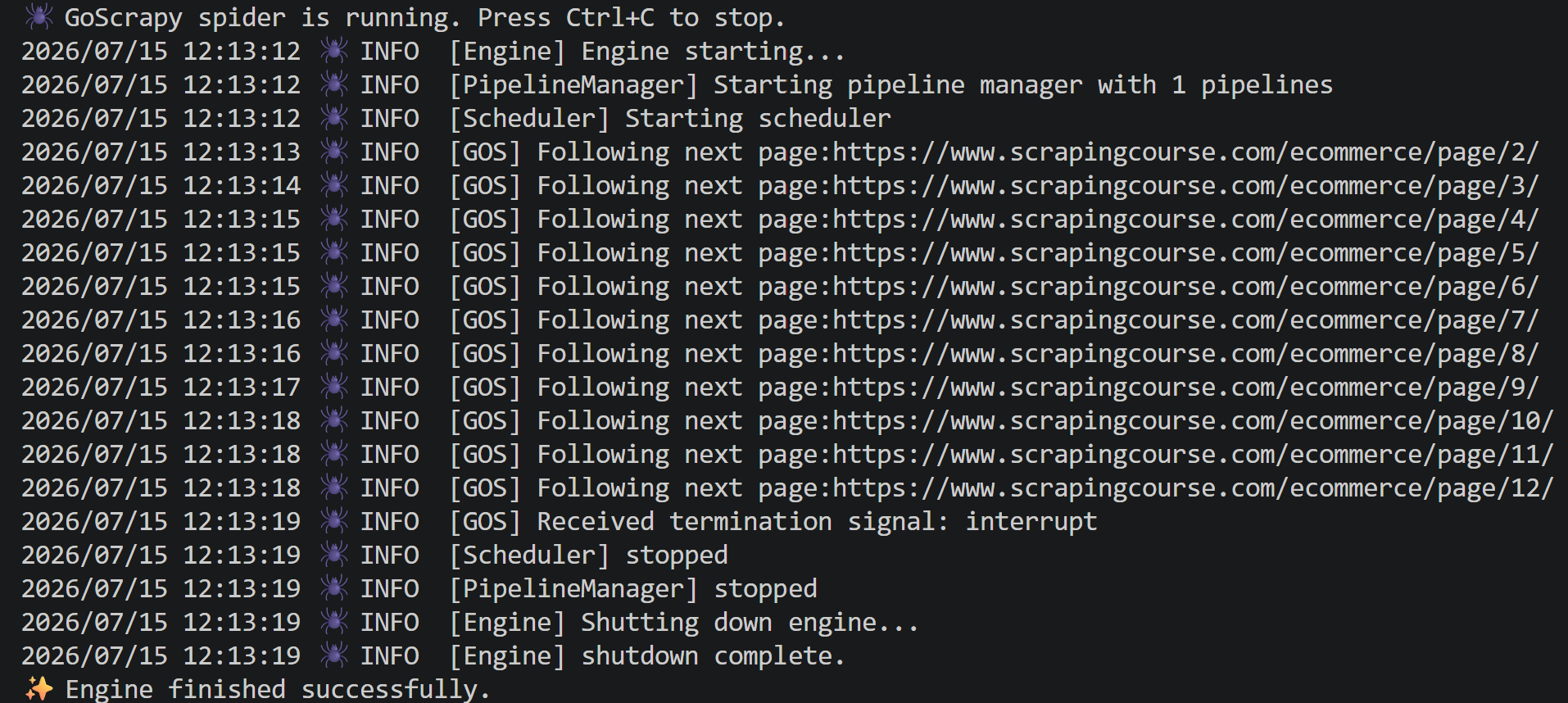Open the ecommerce/page/12/ URL link
This screenshot has height=703, width=1568.
point(1193,488)
